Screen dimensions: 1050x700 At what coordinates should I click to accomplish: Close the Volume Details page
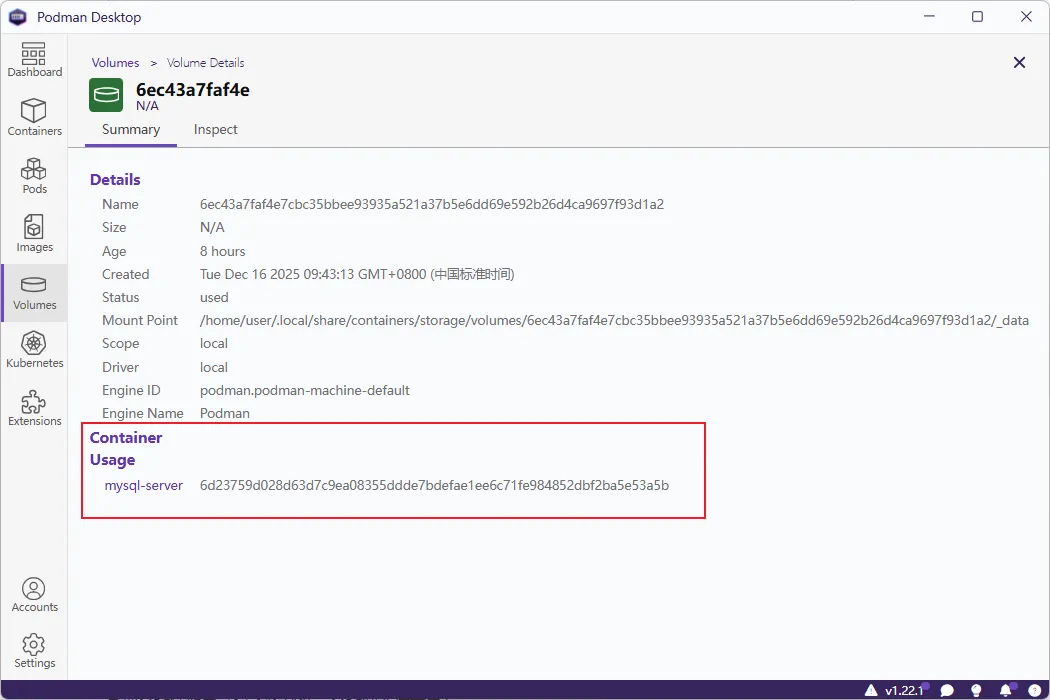1019,62
